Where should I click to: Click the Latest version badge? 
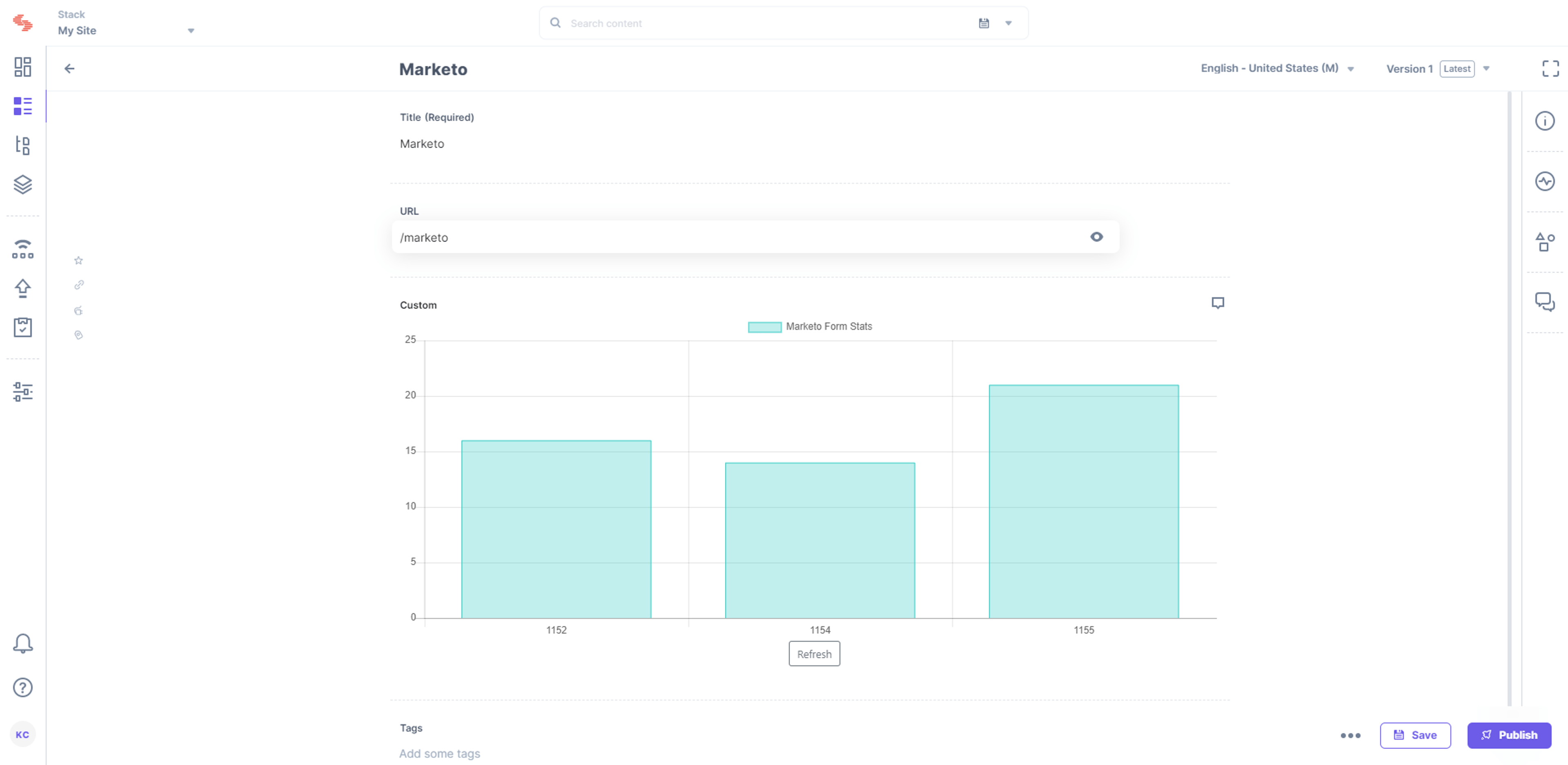point(1457,68)
